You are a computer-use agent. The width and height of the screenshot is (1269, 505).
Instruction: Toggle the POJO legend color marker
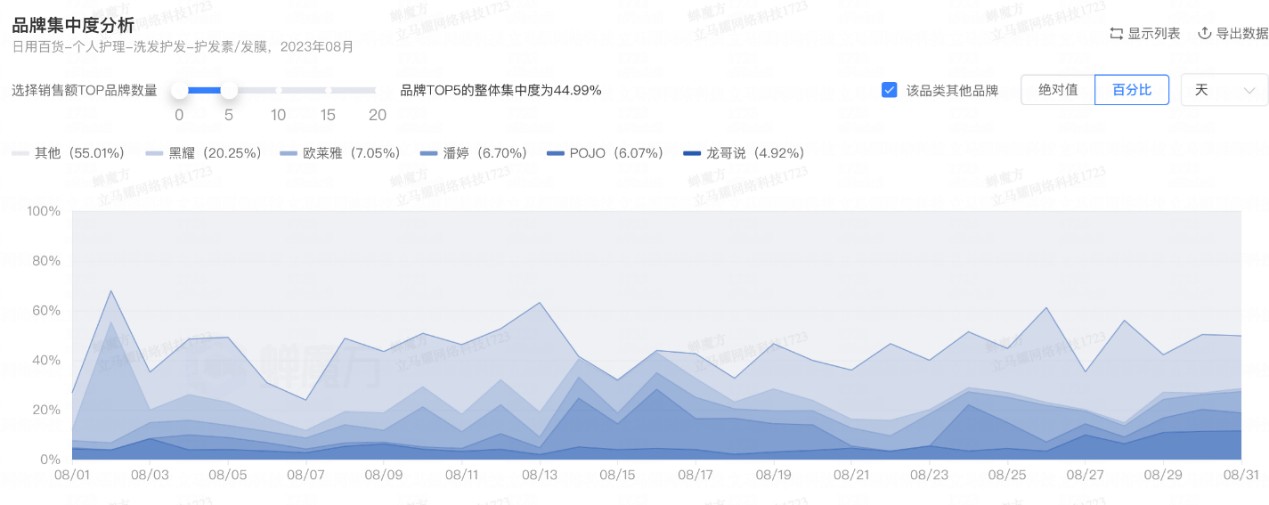point(555,154)
